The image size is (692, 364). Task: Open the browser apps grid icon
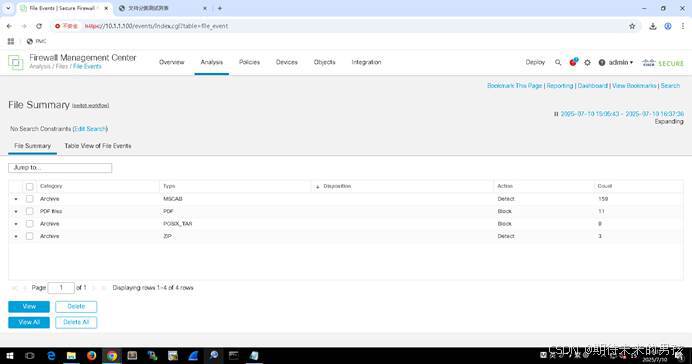[x=11, y=41]
